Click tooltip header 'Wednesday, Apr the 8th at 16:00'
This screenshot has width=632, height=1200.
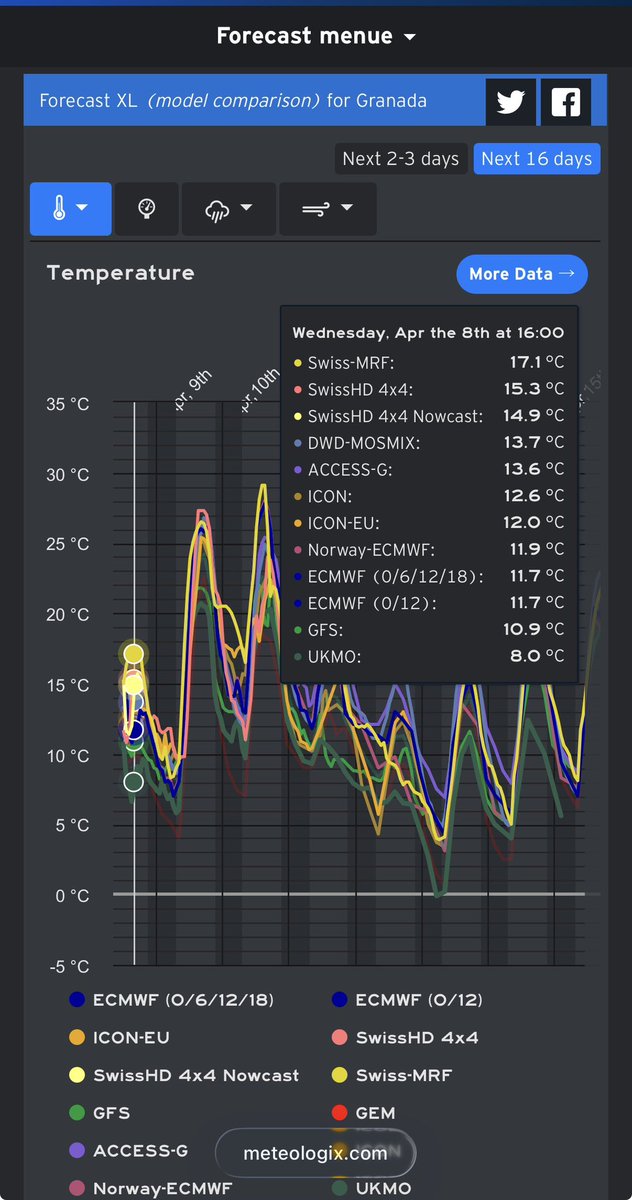(428, 333)
